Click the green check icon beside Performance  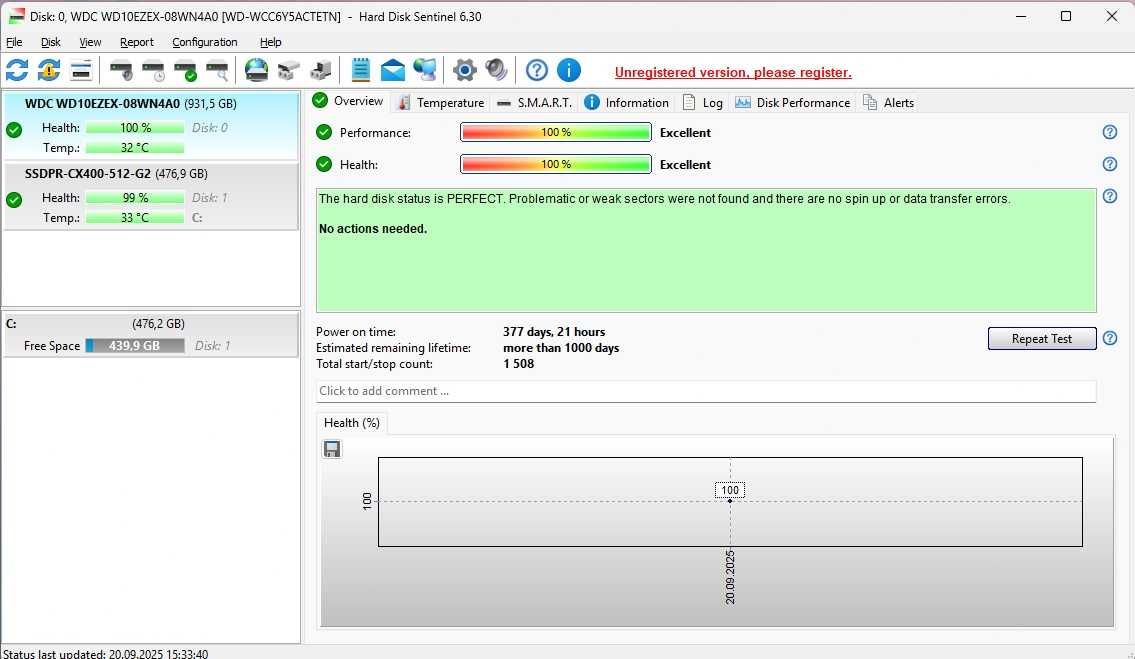pos(324,132)
